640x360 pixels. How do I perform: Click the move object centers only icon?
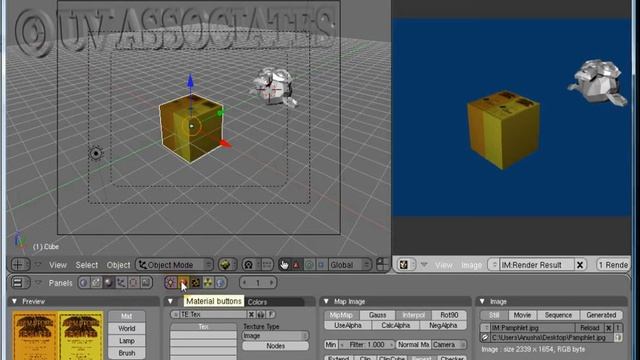267,265
